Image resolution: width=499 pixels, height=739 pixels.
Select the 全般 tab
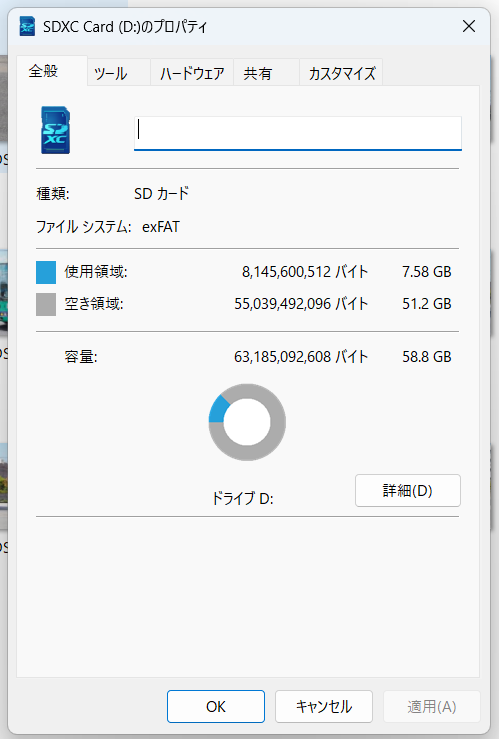click(43, 71)
